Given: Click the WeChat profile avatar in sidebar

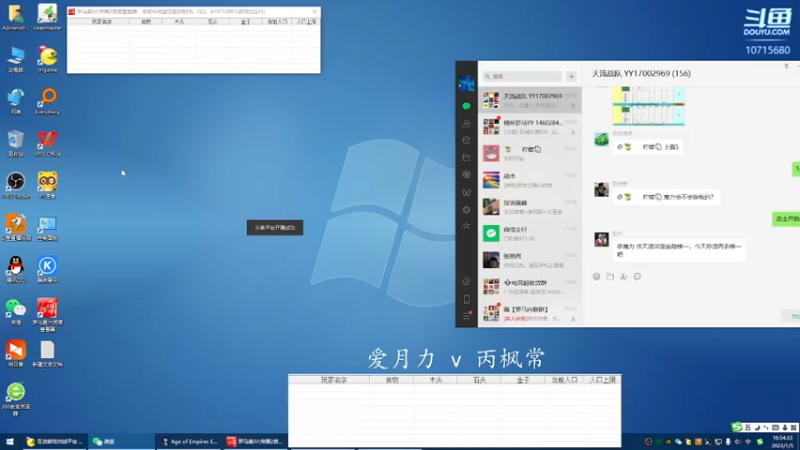Looking at the screenshot, I should [466, 83].
